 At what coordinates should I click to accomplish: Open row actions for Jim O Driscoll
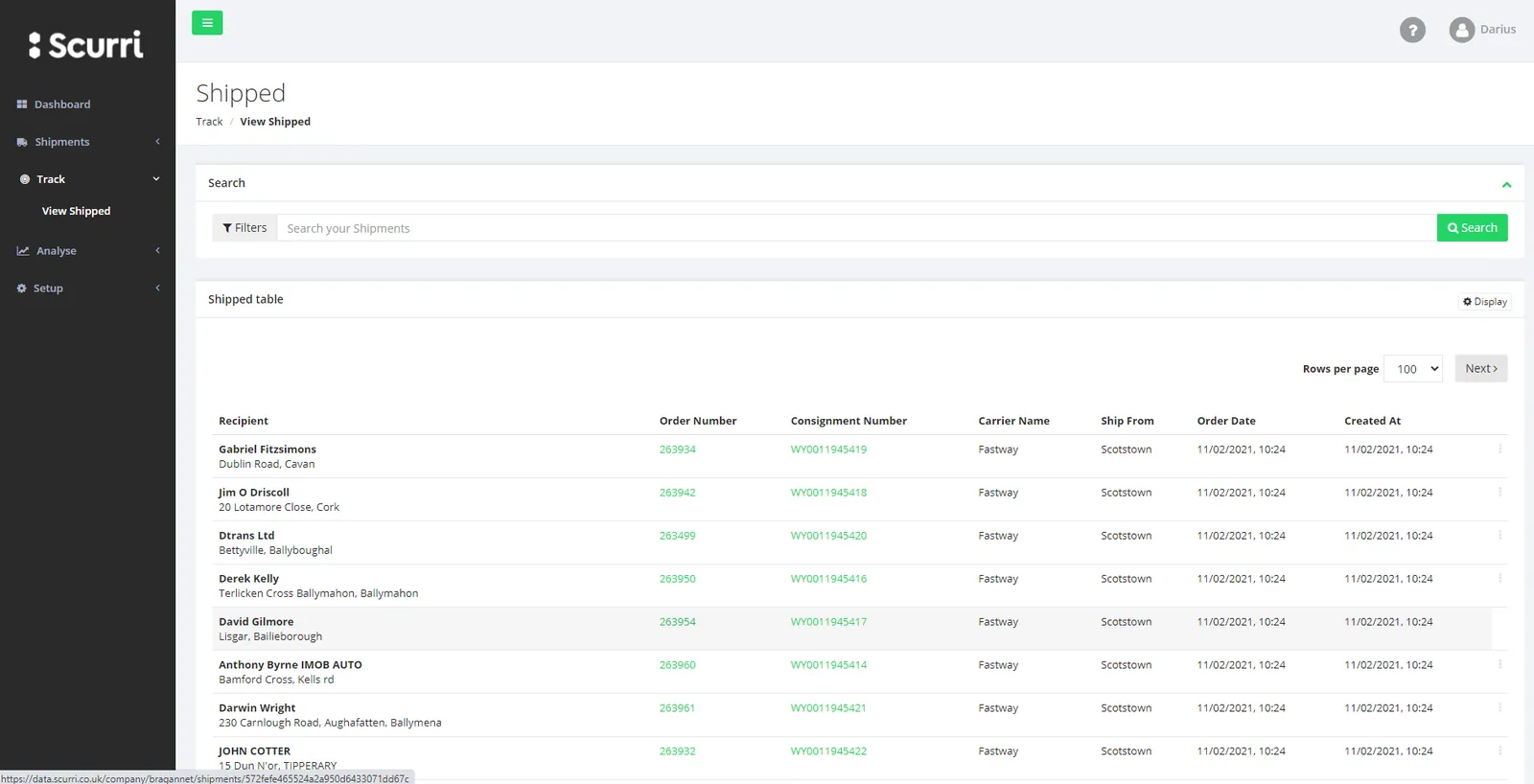(x=1499, y=492)
